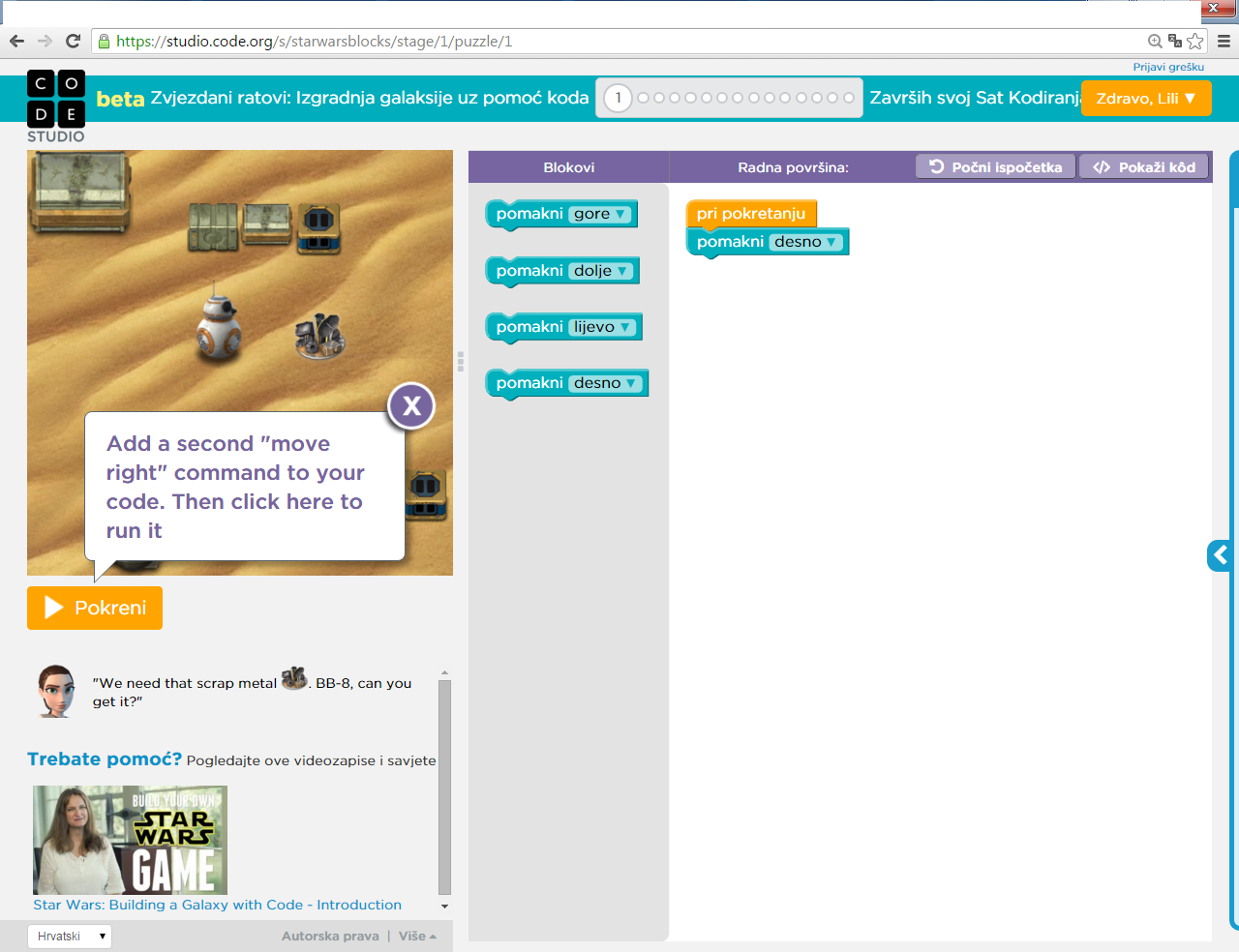Bookmark page with the star icon

1195,41
